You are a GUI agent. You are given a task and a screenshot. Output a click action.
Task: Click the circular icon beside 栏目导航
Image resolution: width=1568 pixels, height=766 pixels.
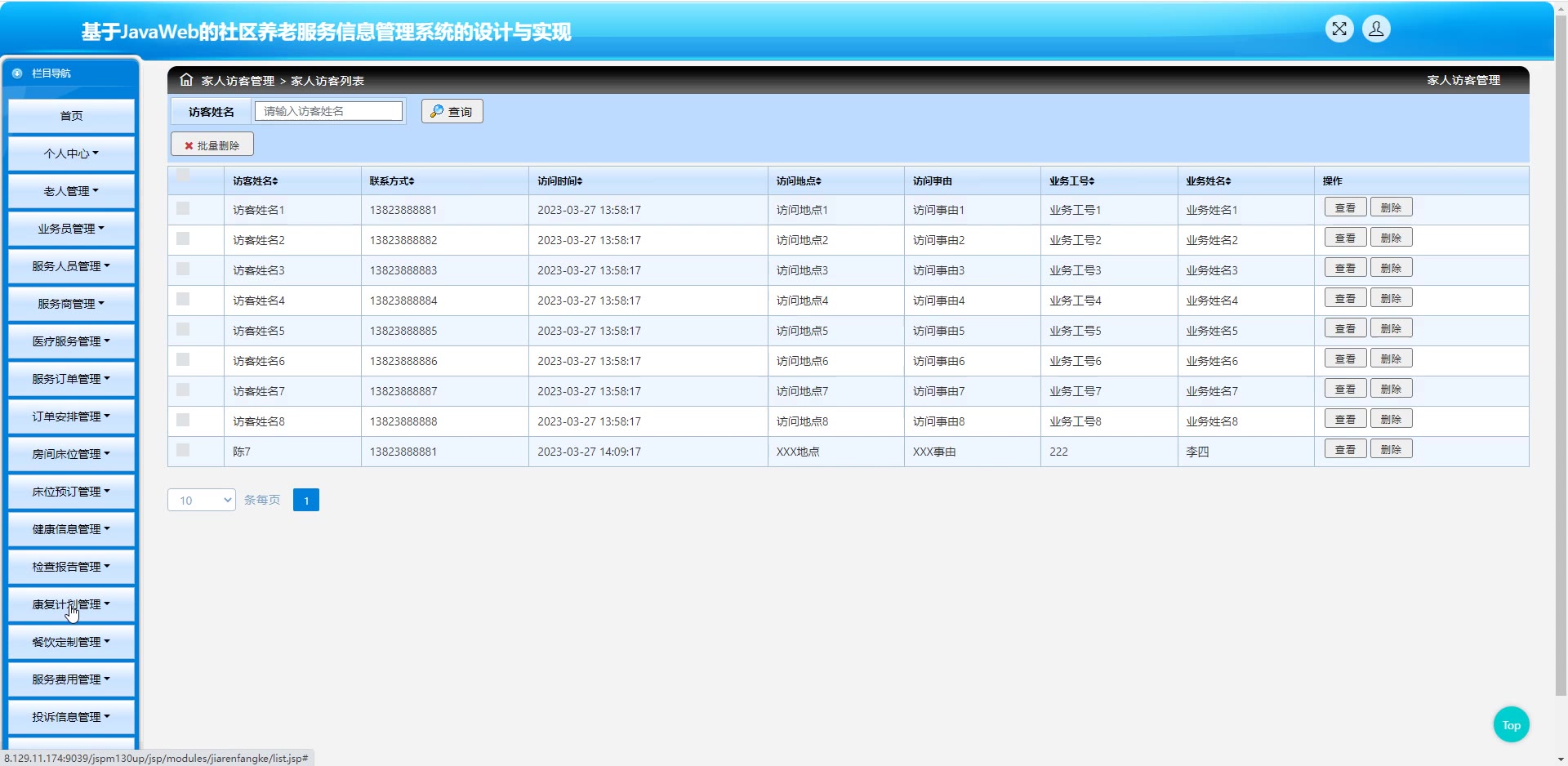(17, 73)
